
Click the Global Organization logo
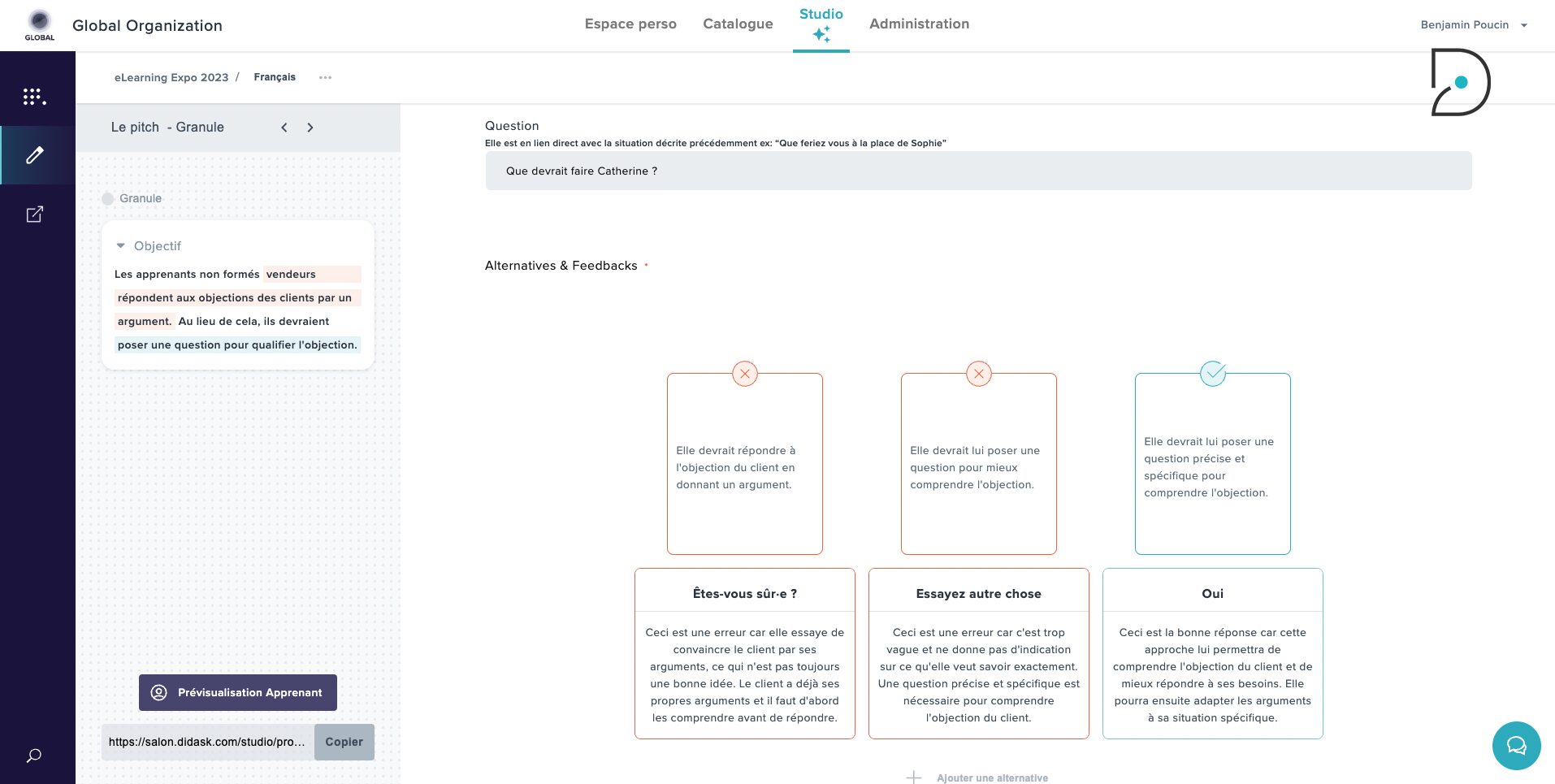39,24
